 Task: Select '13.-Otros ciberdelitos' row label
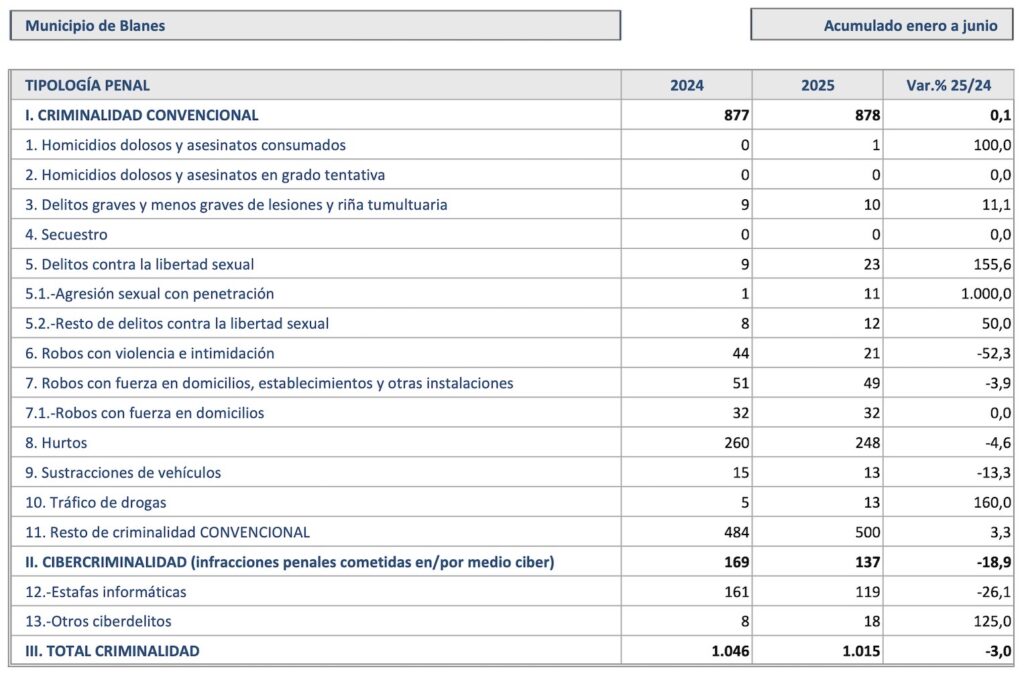click(x=98, y=622)
